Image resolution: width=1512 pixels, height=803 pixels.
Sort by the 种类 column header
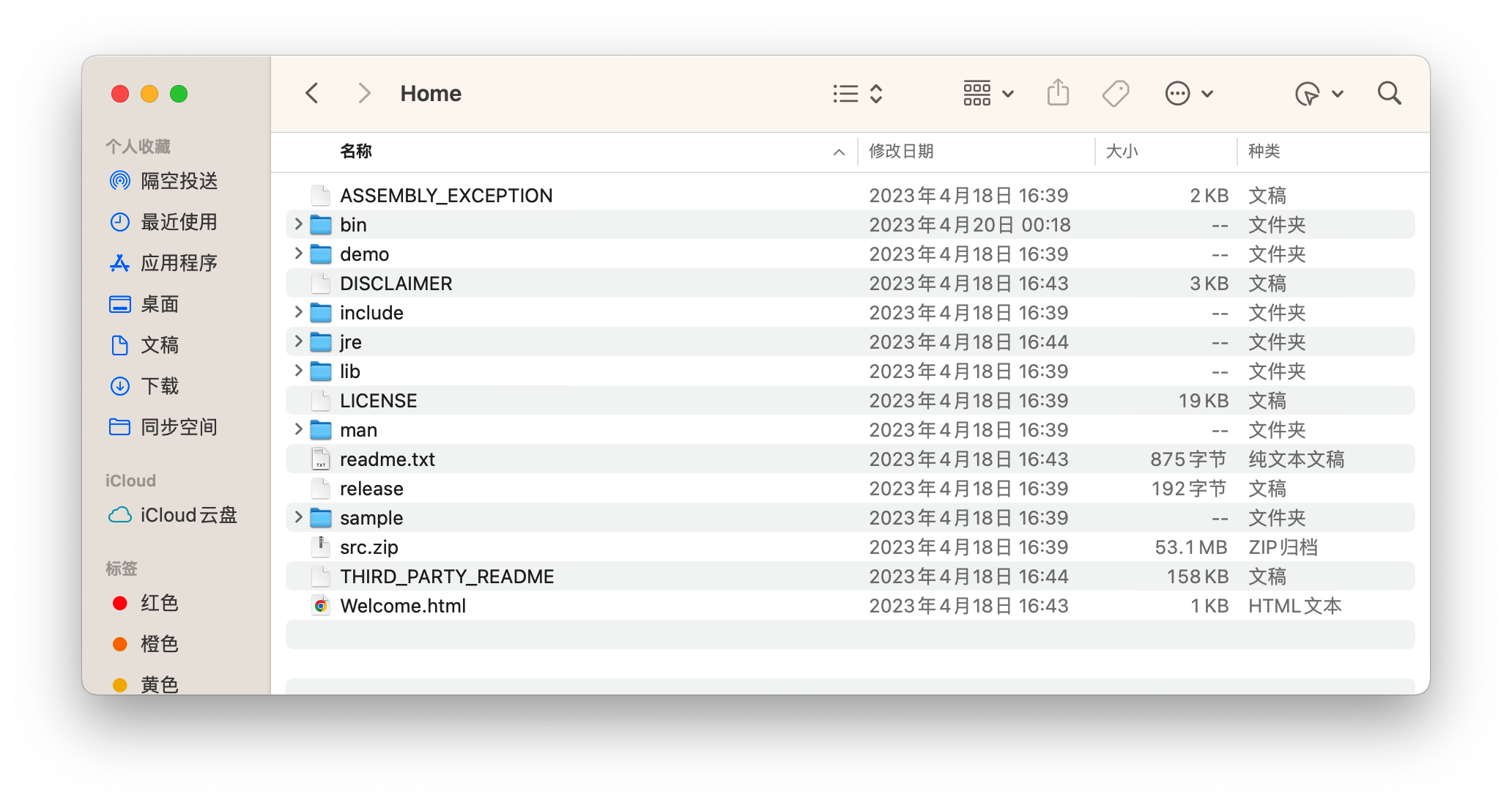coord(1264,152)
